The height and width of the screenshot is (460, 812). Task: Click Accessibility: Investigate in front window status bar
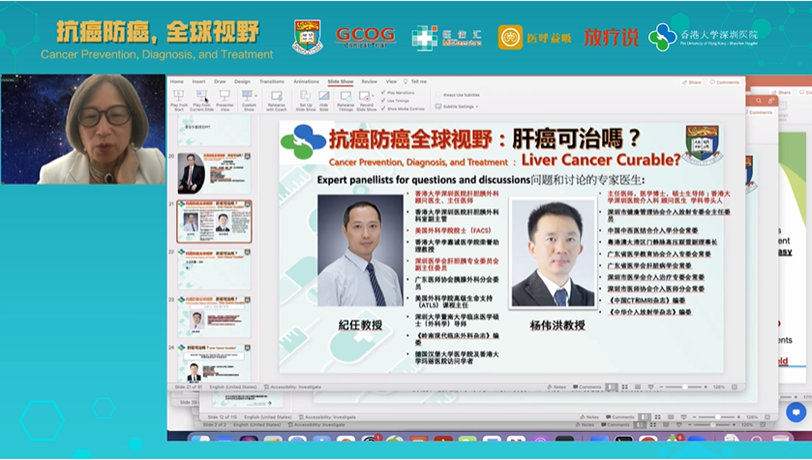pos(293,387)
